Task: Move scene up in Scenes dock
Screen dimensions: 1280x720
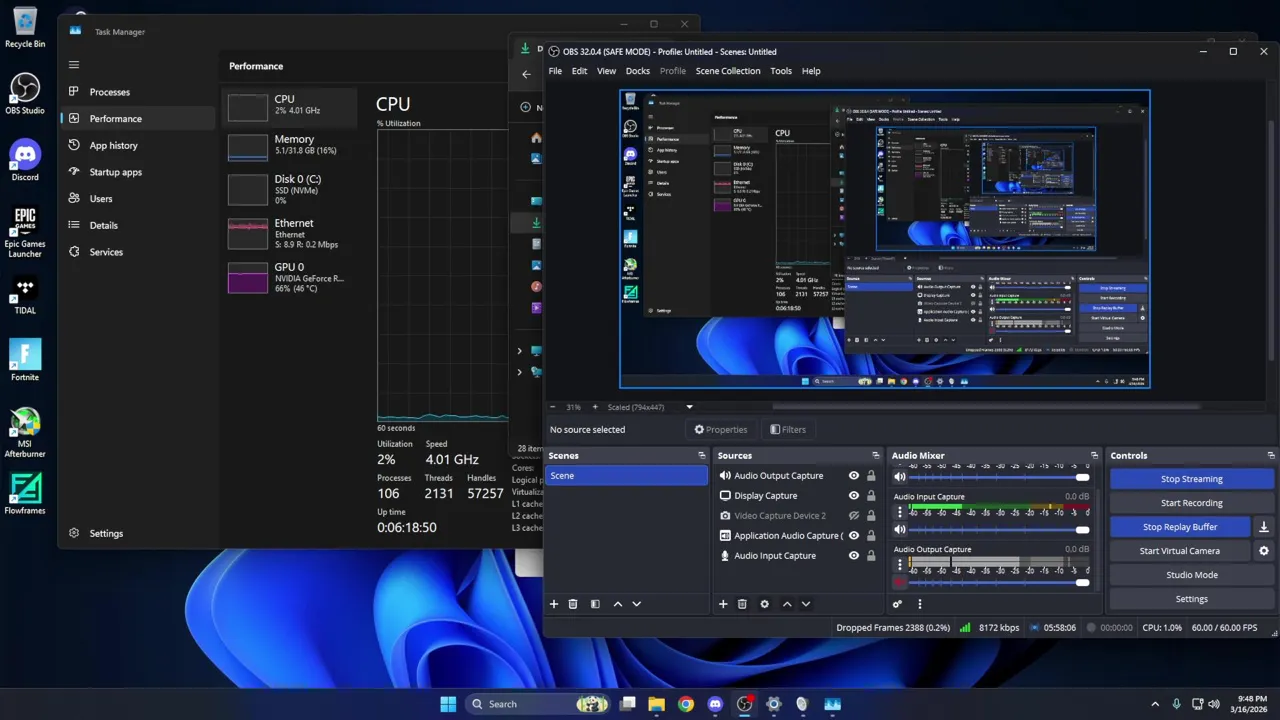Action: (x=618, y=604)
